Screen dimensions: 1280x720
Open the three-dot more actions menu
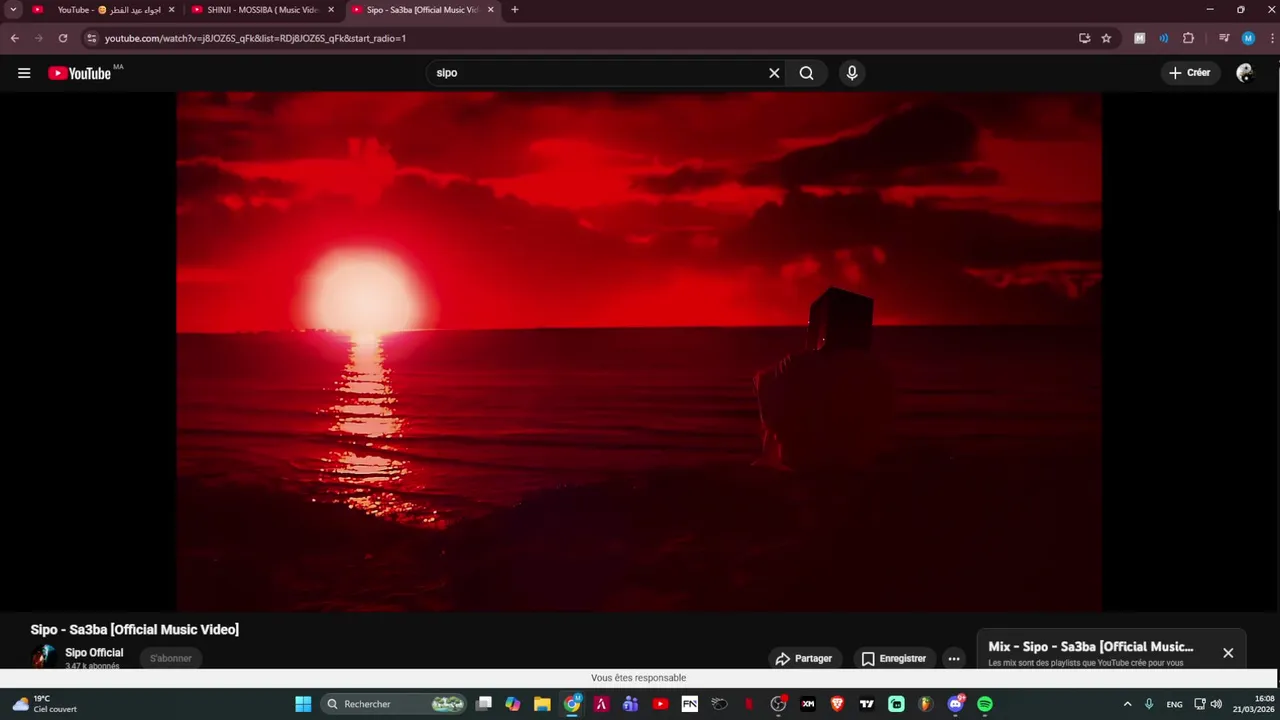[x=954, y=658]
